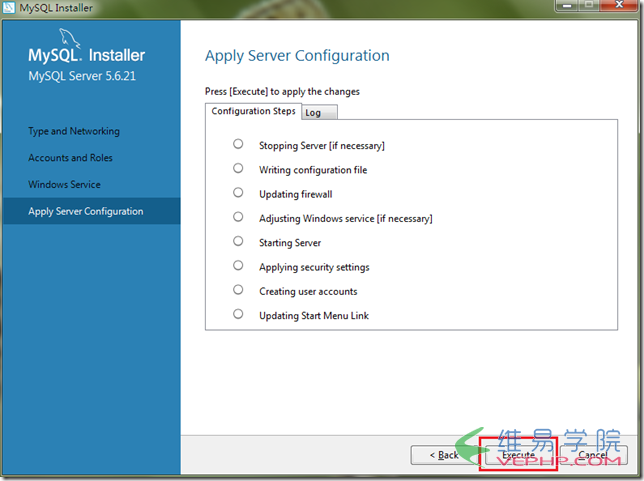Click the Execute button
Image resolution: width=644 pixels, height=481 pixels.
(518, 455)
